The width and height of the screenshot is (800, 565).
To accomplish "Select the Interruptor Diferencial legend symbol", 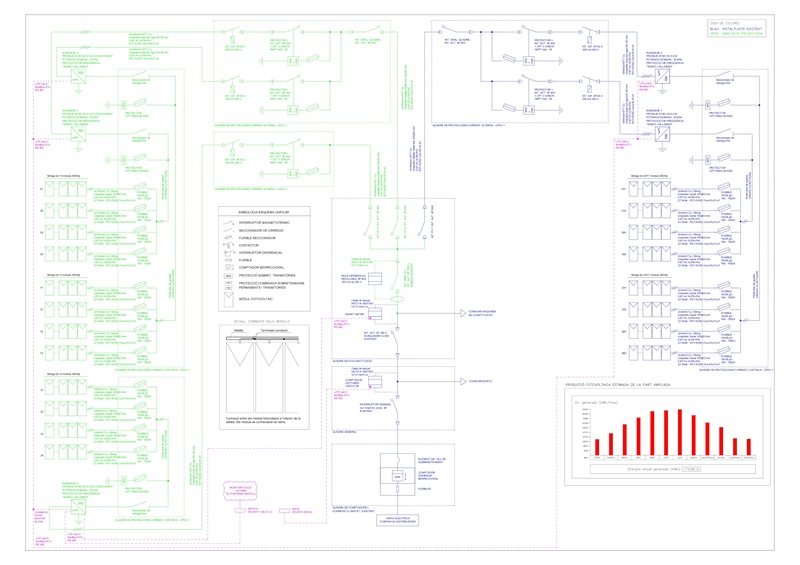I will coord(228,253).
